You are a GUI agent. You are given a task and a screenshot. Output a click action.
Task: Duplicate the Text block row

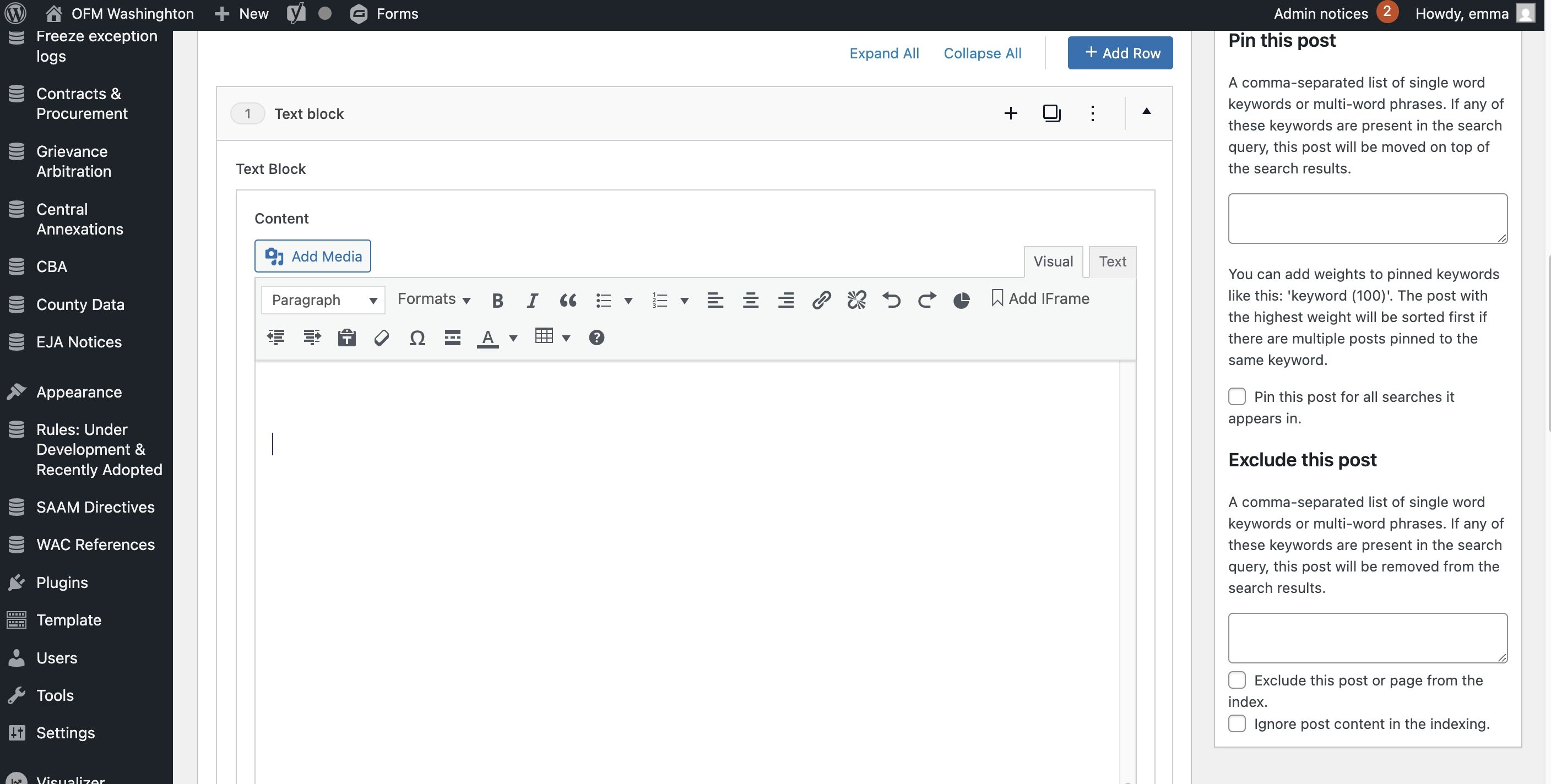coord(1051,113)
